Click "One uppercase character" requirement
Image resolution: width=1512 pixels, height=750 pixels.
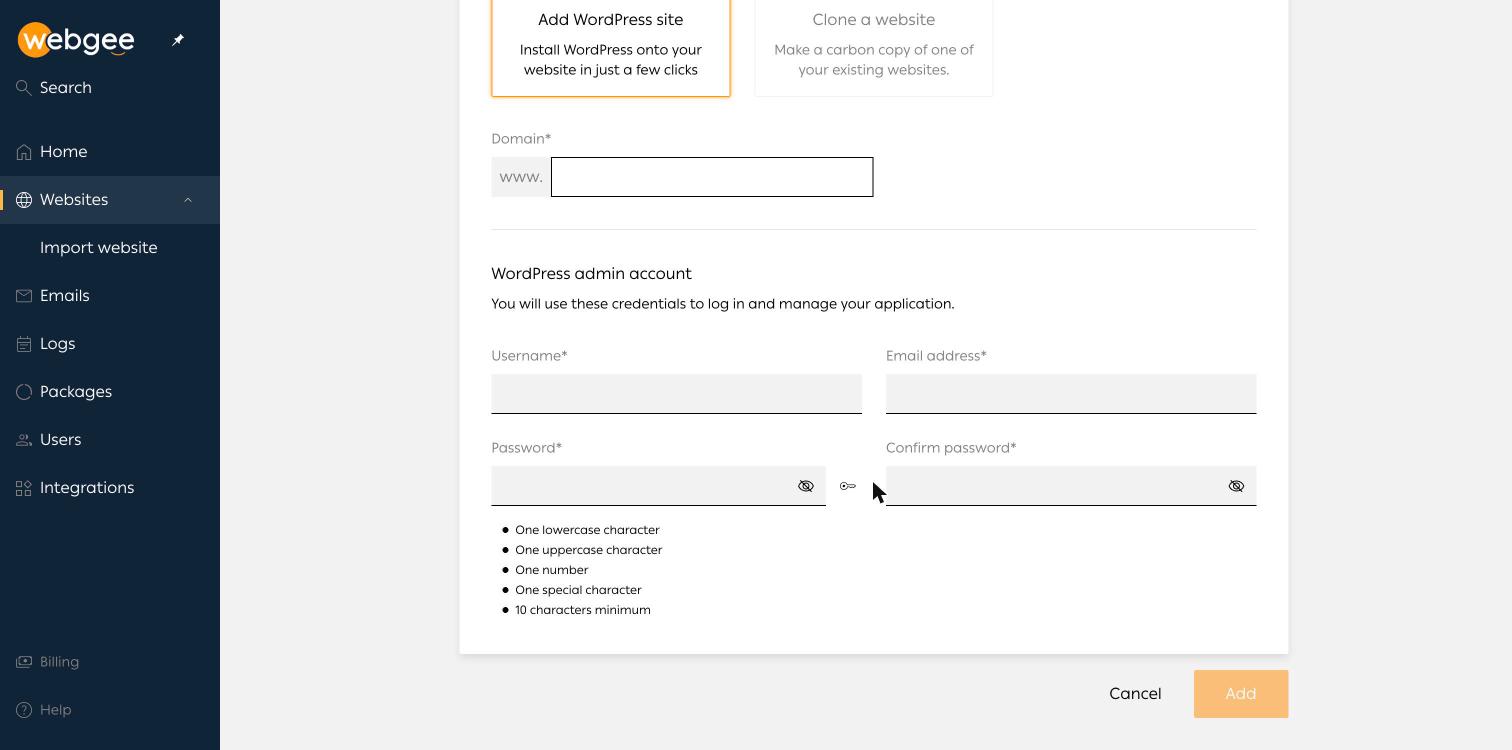coord(588,550)
